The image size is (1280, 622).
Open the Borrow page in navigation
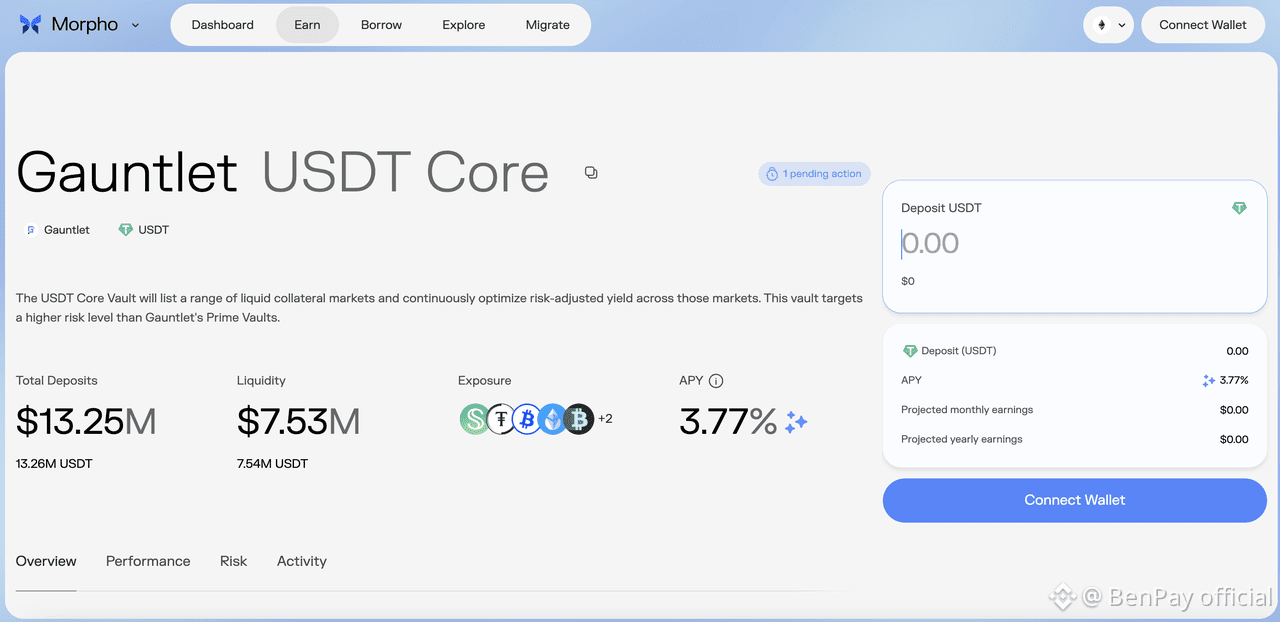click(381, 25)
